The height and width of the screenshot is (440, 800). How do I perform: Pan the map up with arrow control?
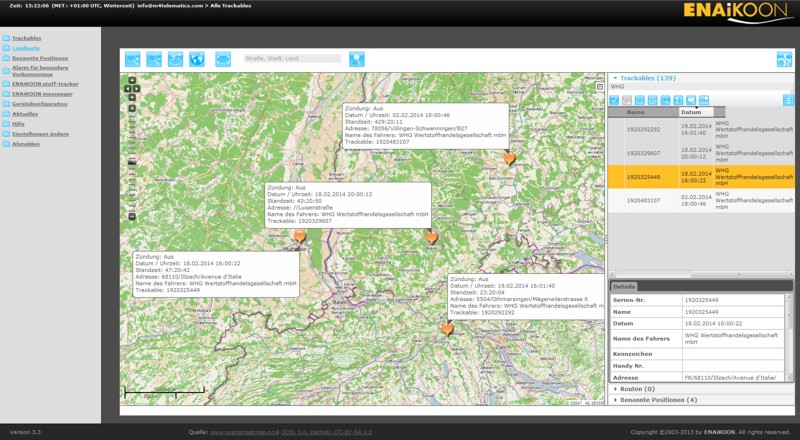132,80
